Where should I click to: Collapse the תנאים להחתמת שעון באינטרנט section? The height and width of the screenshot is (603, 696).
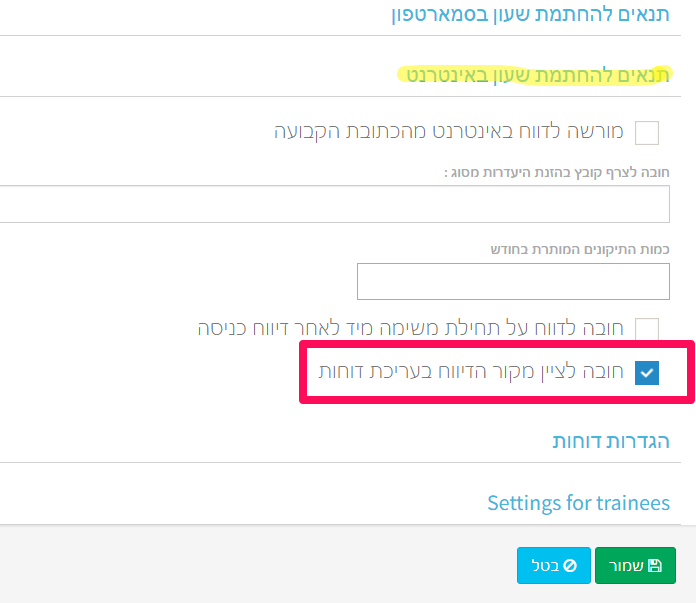532,75
